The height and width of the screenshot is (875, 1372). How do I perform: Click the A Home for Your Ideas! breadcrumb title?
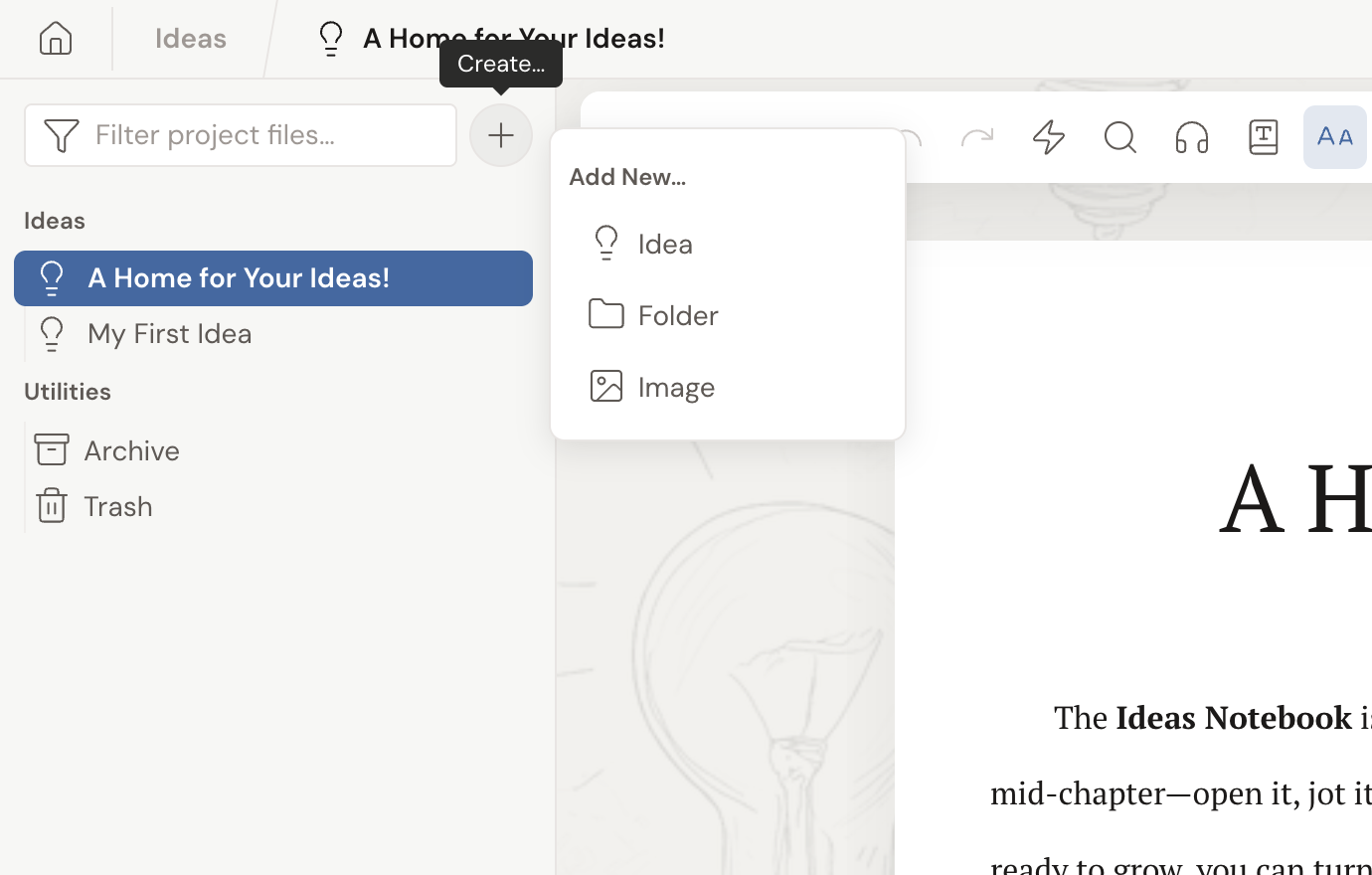point(514,38)
